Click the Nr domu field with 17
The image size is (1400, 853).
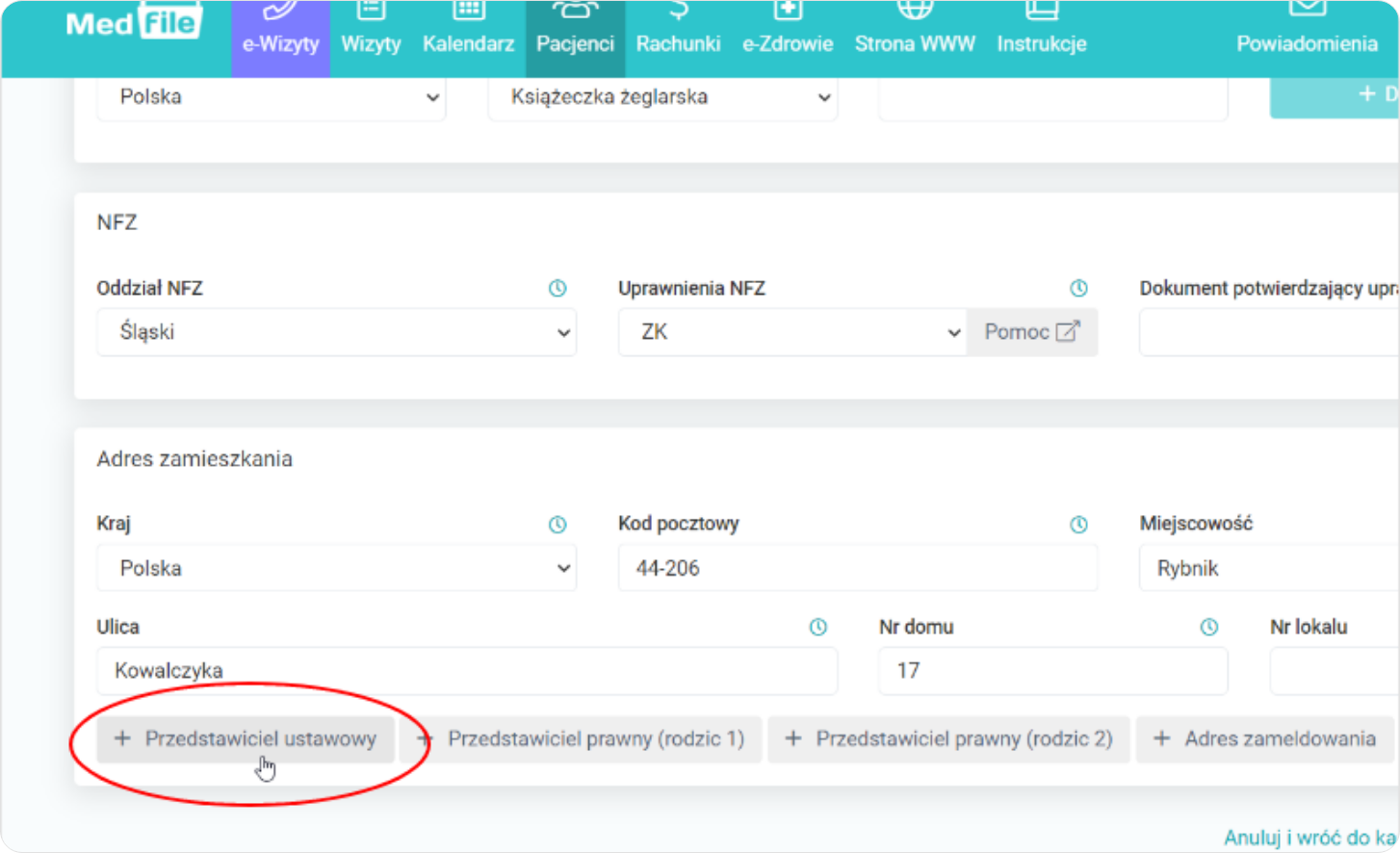pos(1053,671)
